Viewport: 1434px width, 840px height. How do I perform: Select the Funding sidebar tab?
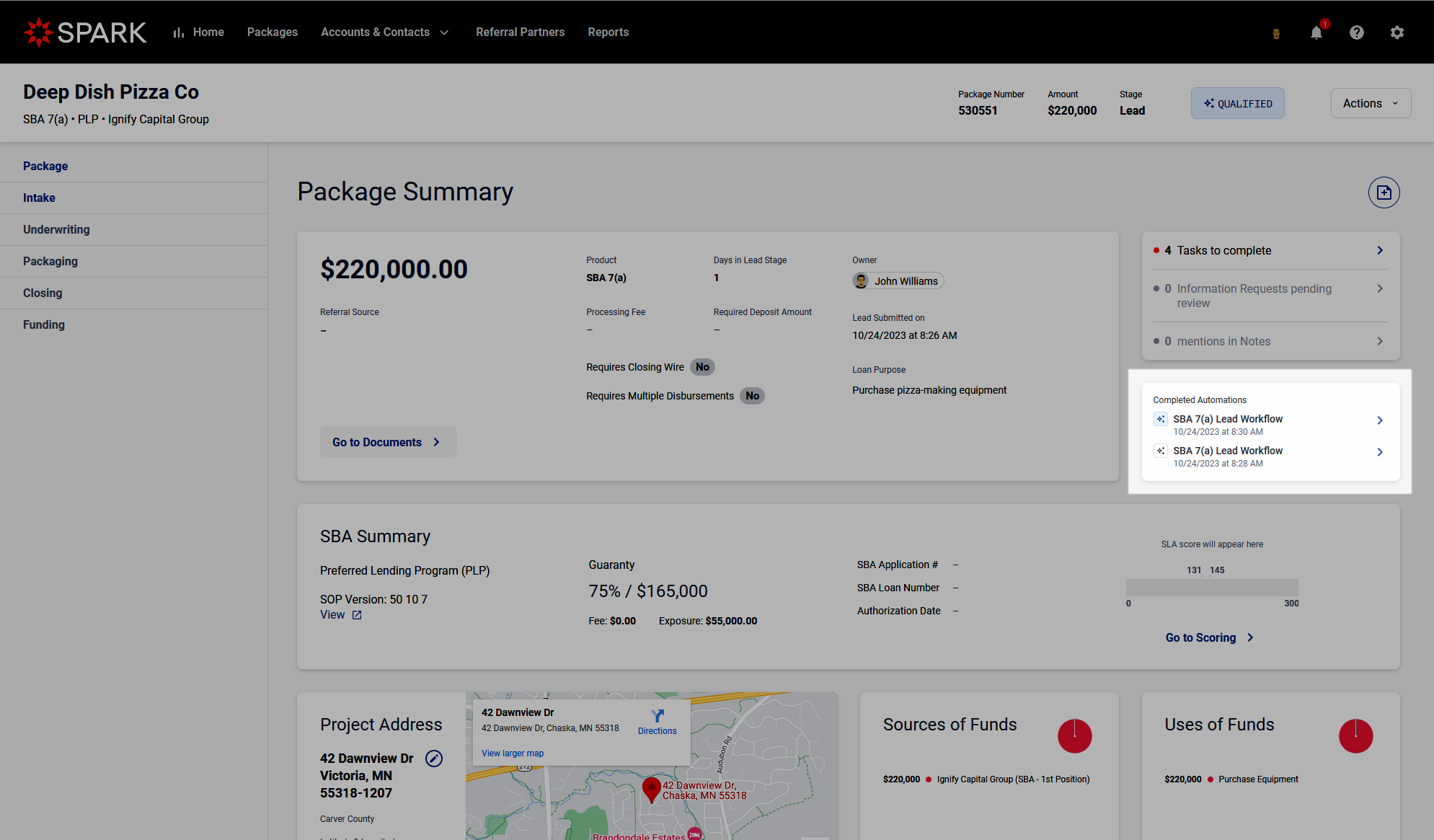134,324
